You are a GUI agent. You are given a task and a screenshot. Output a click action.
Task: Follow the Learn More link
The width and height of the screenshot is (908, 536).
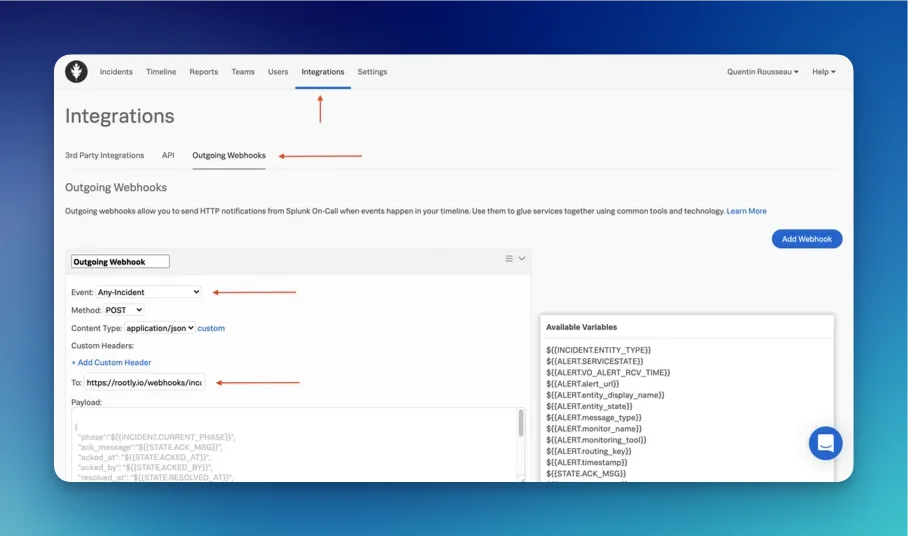point(746,211)
